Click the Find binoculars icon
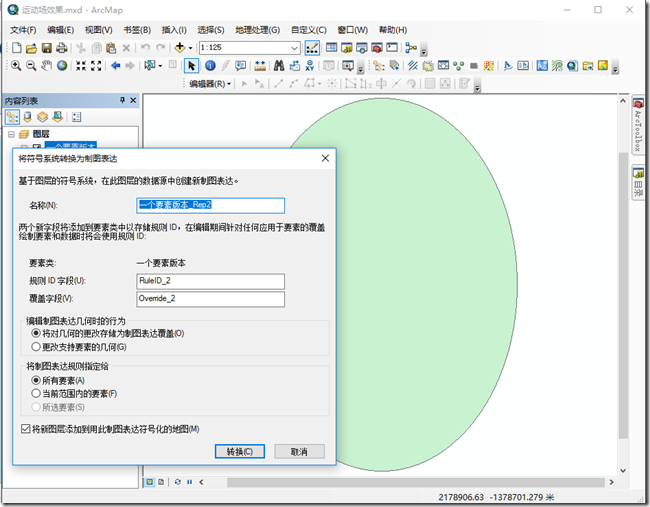Viewport: 650px width, 507px height. click(279, 65)
